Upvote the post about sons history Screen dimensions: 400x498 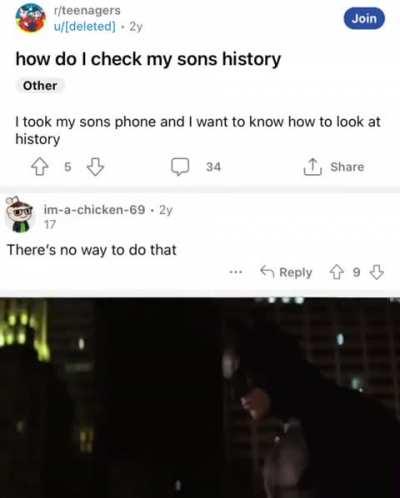click(x=39, y=167)
